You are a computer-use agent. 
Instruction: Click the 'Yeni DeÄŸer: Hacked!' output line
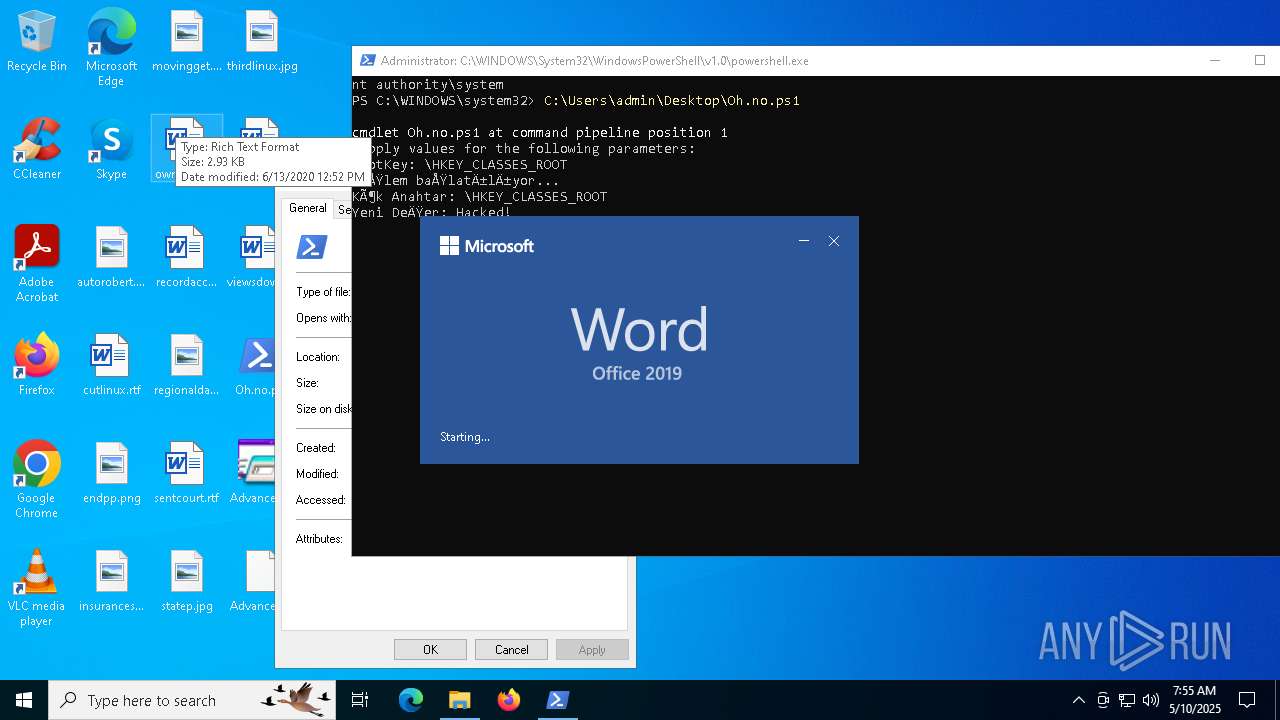click(x=432, y=212)
